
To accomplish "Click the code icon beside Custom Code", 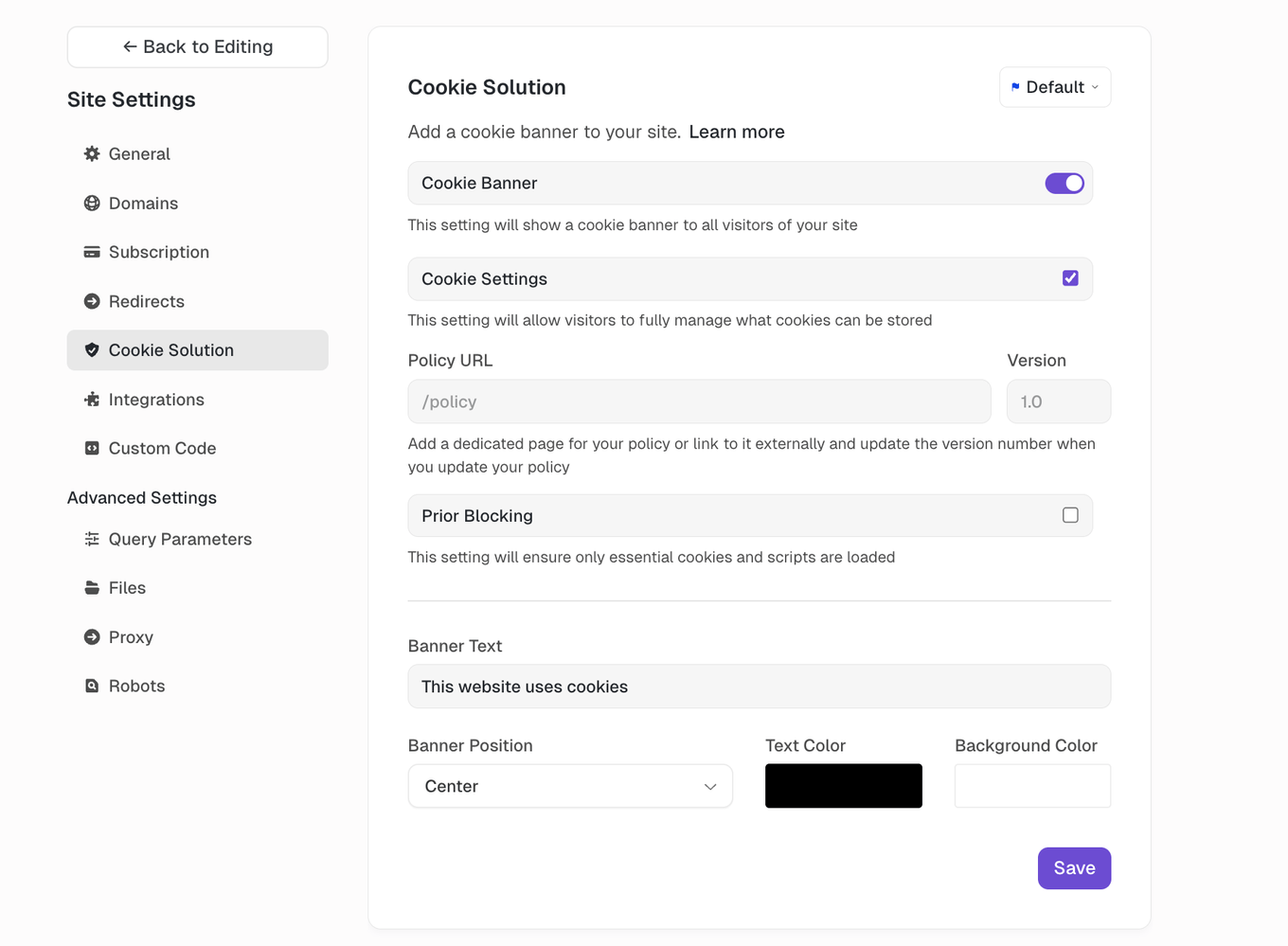I will pos(92,448).
